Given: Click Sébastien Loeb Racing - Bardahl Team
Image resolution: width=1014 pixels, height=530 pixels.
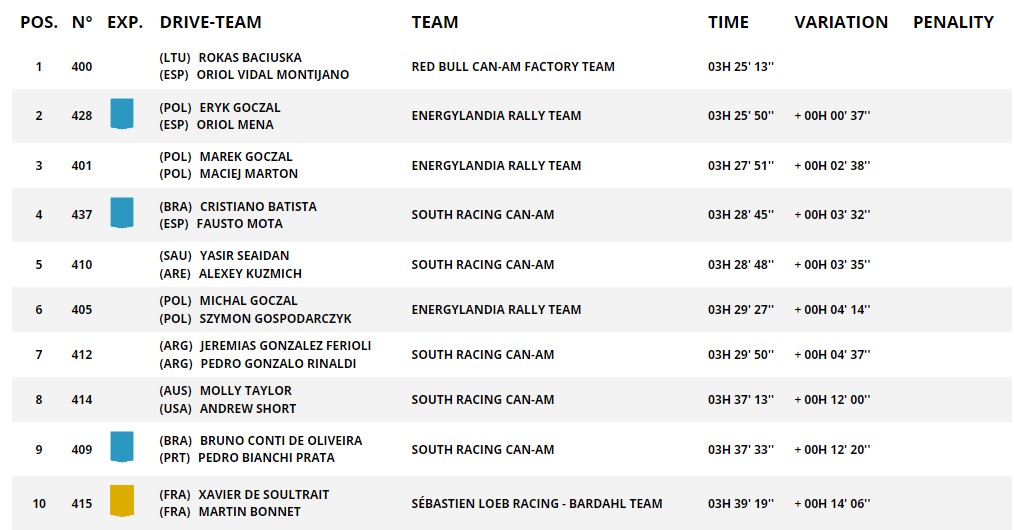Looking at the screenshot, I should coord(537,504).
